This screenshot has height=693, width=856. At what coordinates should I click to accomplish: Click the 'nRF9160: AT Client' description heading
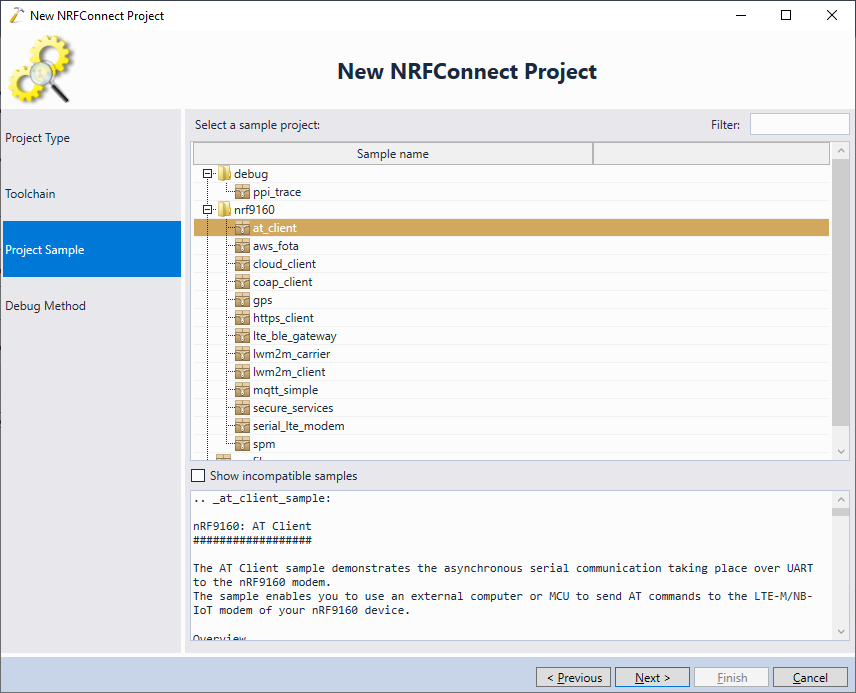tap(252, 526)
